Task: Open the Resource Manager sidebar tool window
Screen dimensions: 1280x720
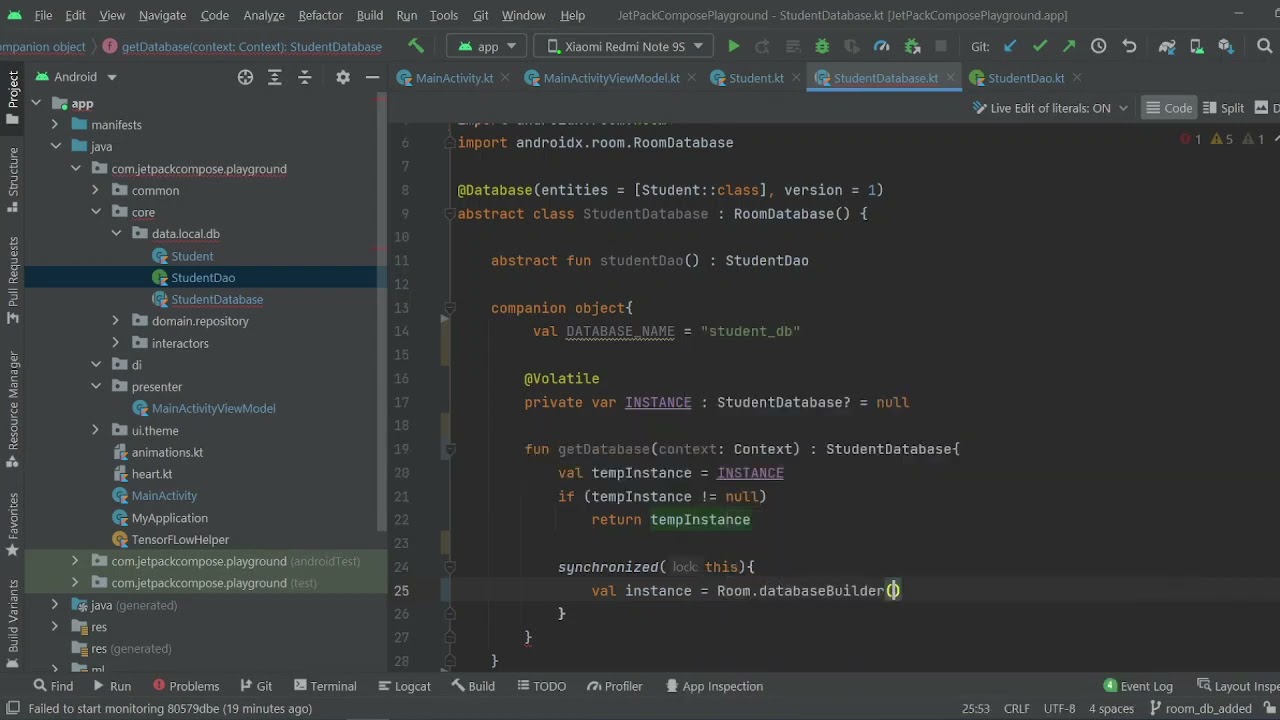Action: (x=13, y=409)
